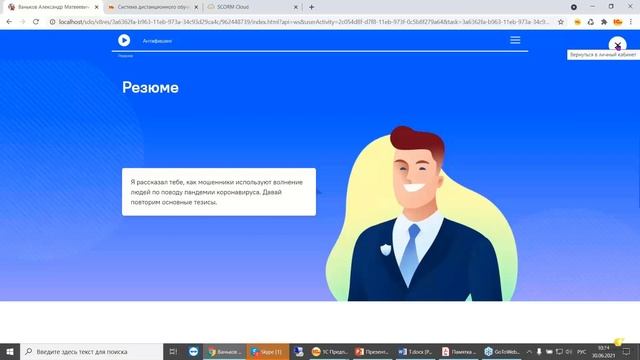Click the pinned app icon after Skype on taskbar
Viewport: 640px width, 360px height.
coord(299,351)
